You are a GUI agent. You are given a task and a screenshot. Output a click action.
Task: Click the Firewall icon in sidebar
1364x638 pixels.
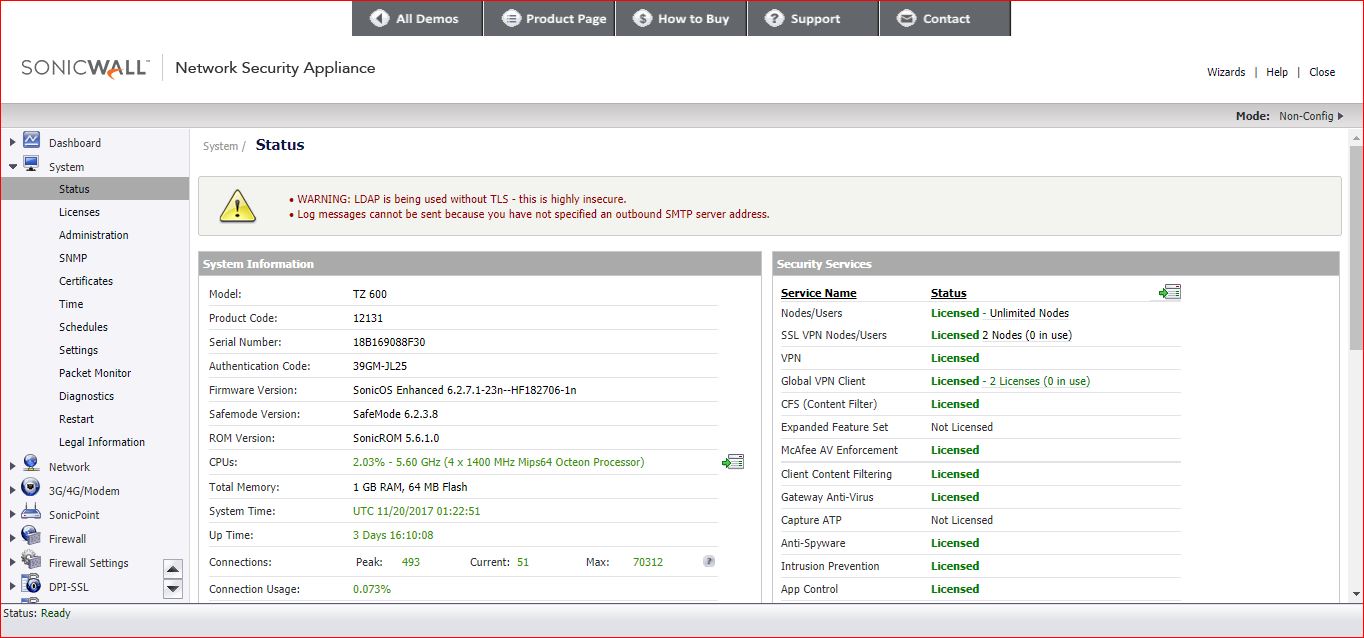coord(31,537)
